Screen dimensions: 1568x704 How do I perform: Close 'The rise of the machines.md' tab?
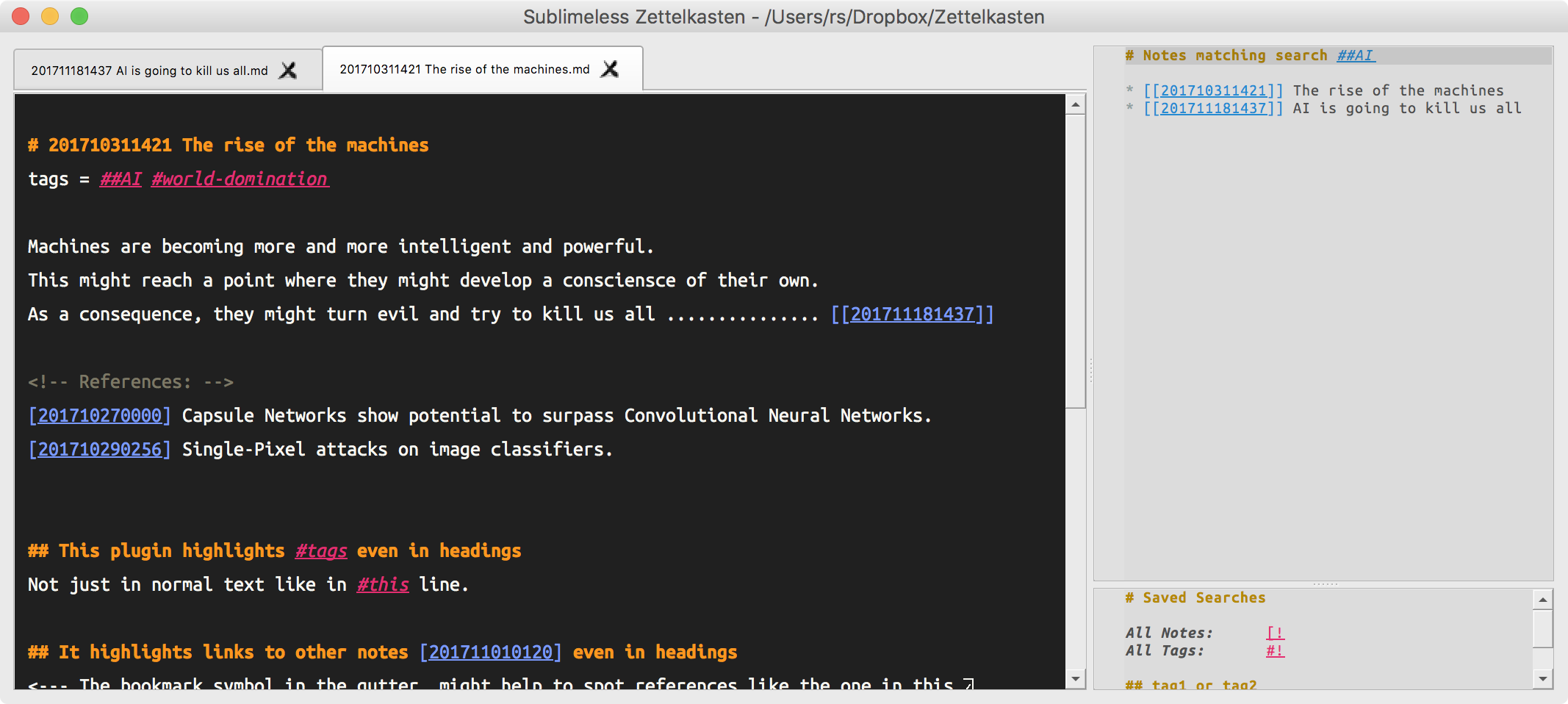point(609,69)
